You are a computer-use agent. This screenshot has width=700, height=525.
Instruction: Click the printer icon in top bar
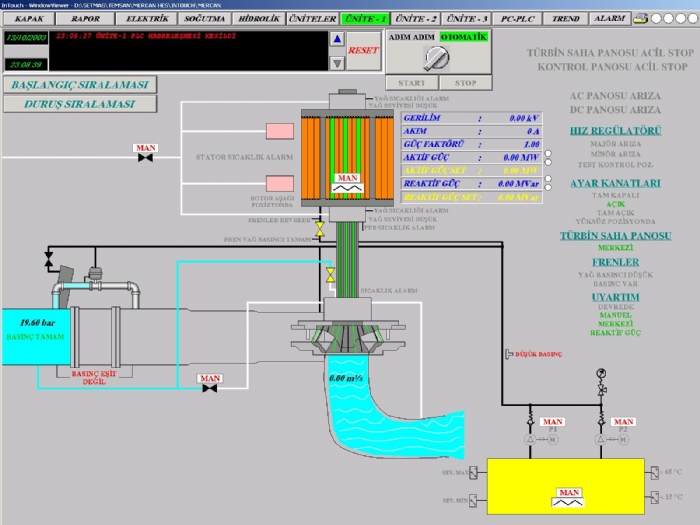click(x=641, y=19)
